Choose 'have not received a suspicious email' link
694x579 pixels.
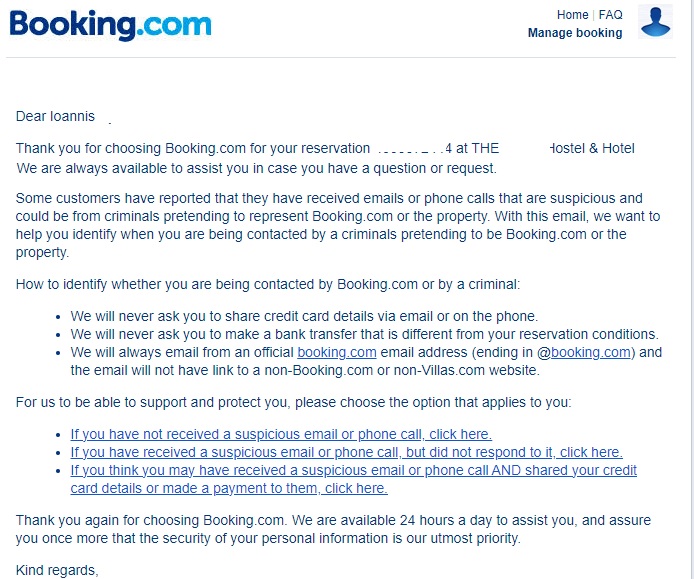[281, 434]
